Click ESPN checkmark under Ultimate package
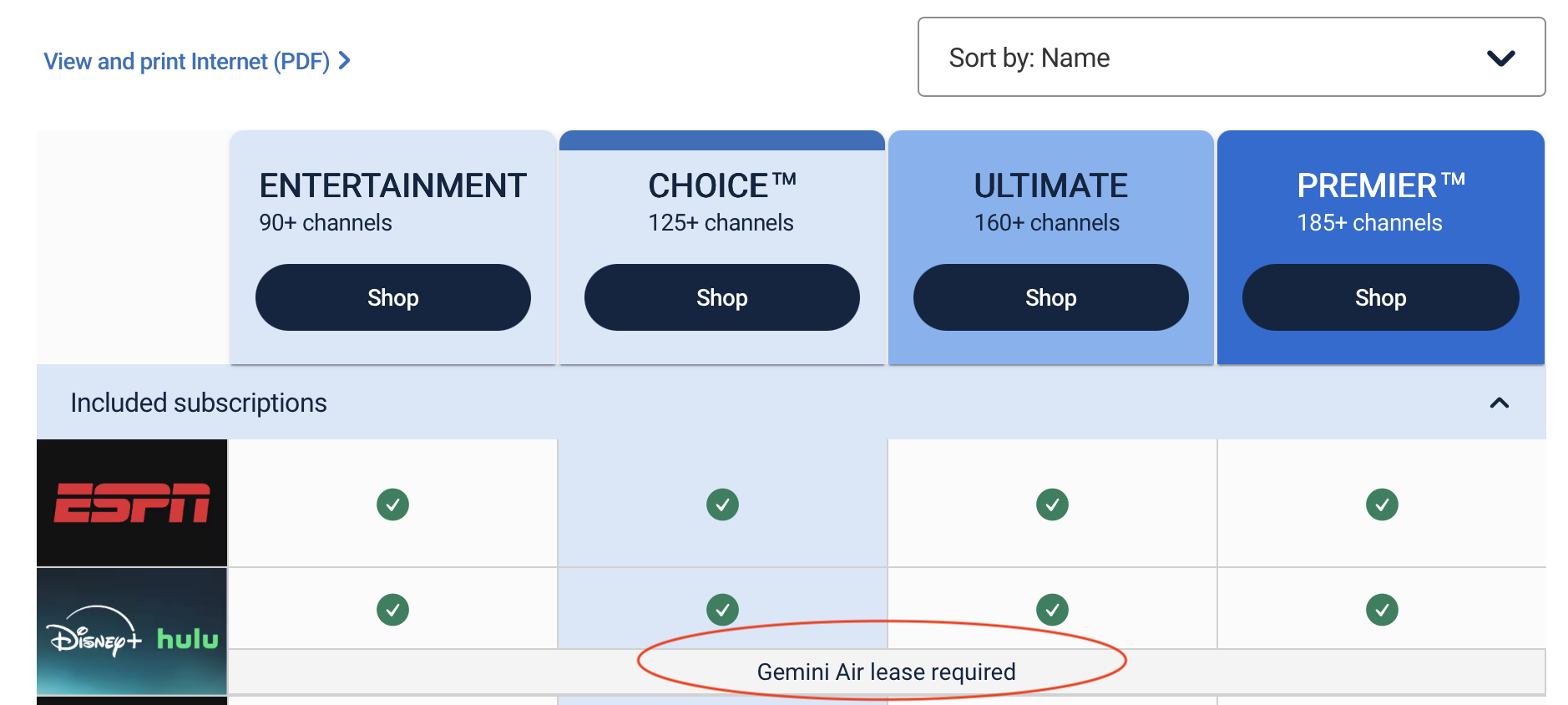Viewport: 1568px width, 705px height. 1052,505
